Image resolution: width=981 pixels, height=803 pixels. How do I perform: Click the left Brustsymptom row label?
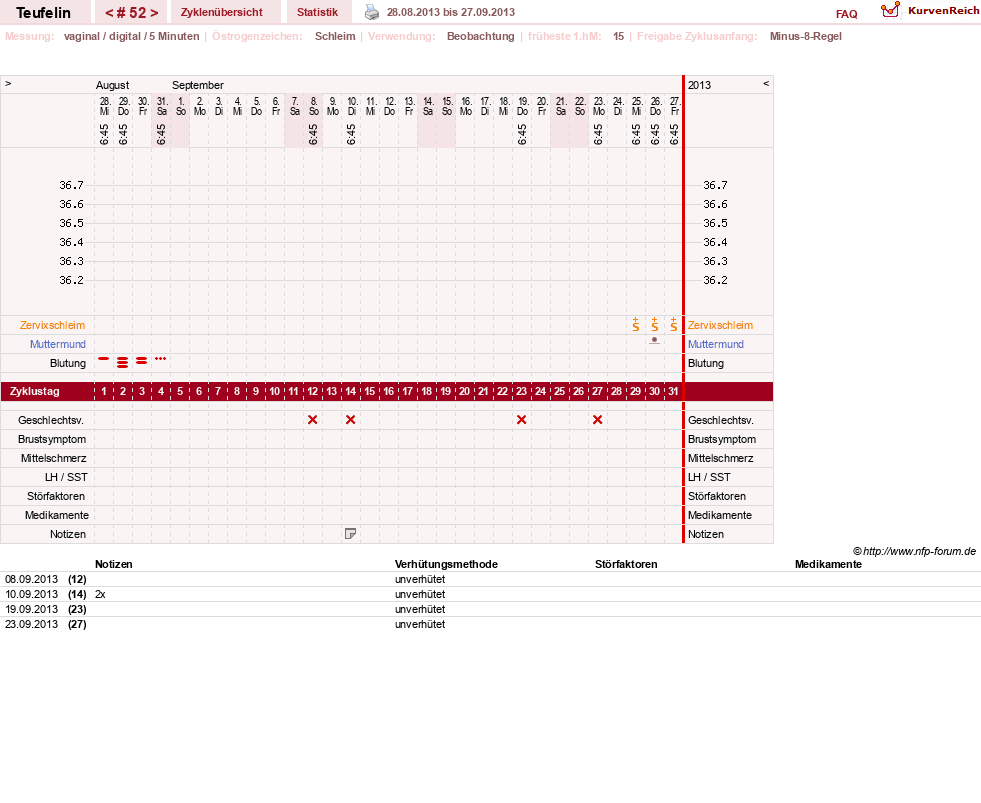click(x=52, y=439)
